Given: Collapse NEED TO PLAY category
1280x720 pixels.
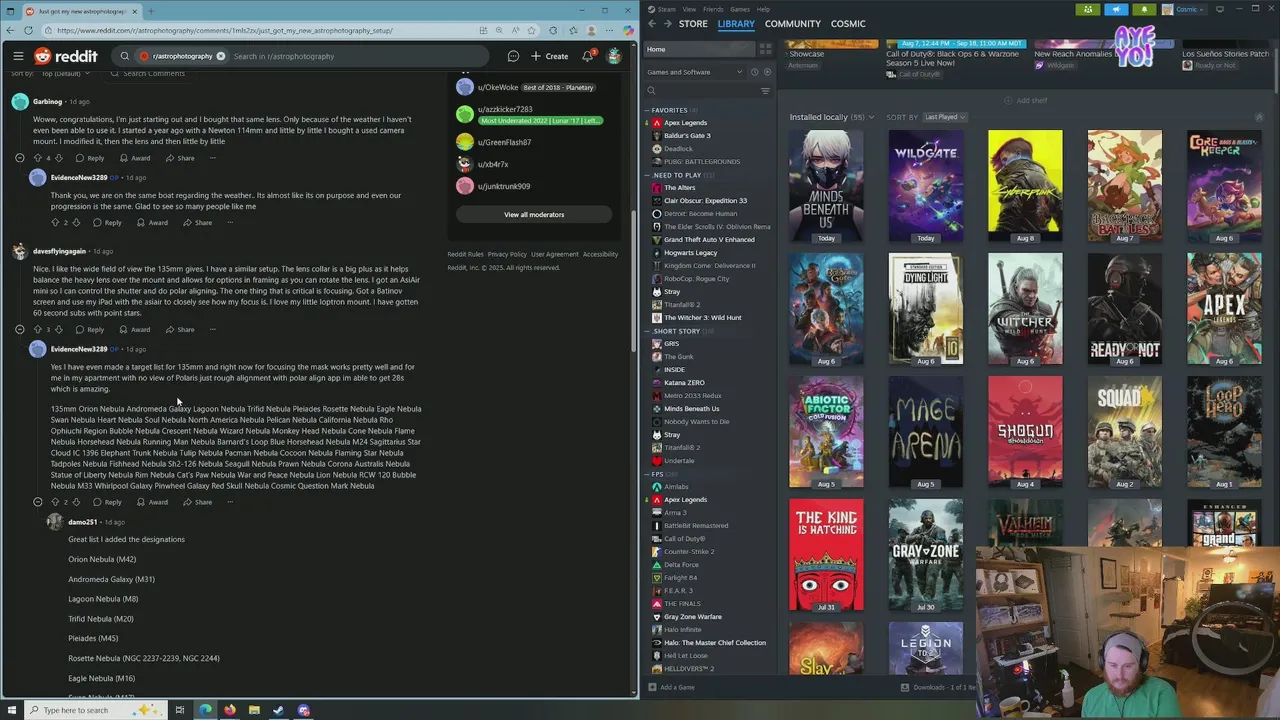Looking at the screenshot, I should pos(647,175).
